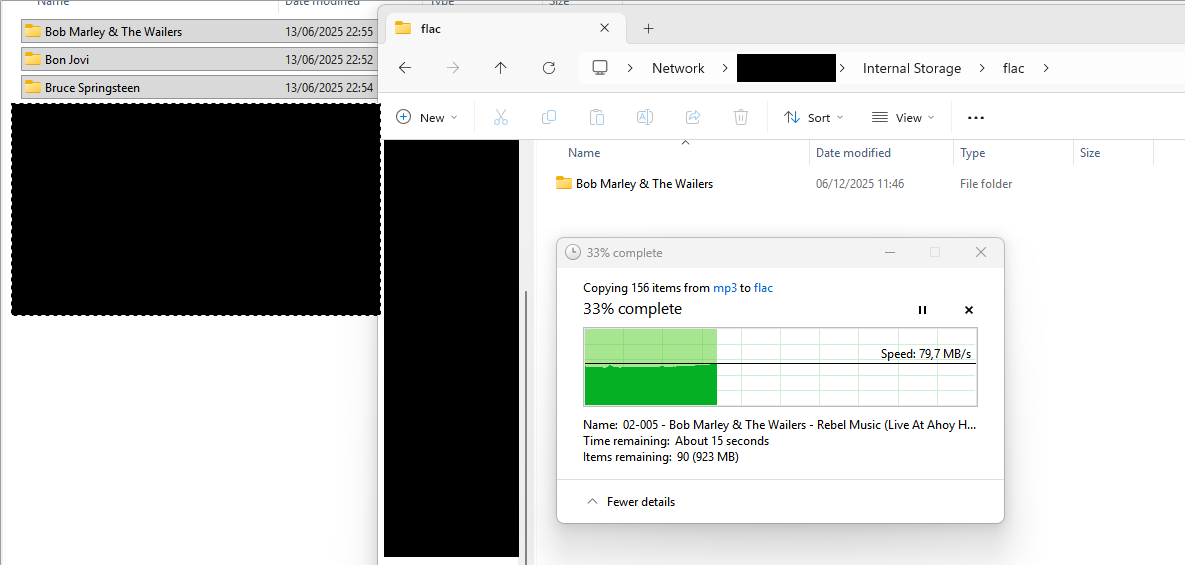Click the Up directory arrow

pyautogui.click(x=500, y=68)
